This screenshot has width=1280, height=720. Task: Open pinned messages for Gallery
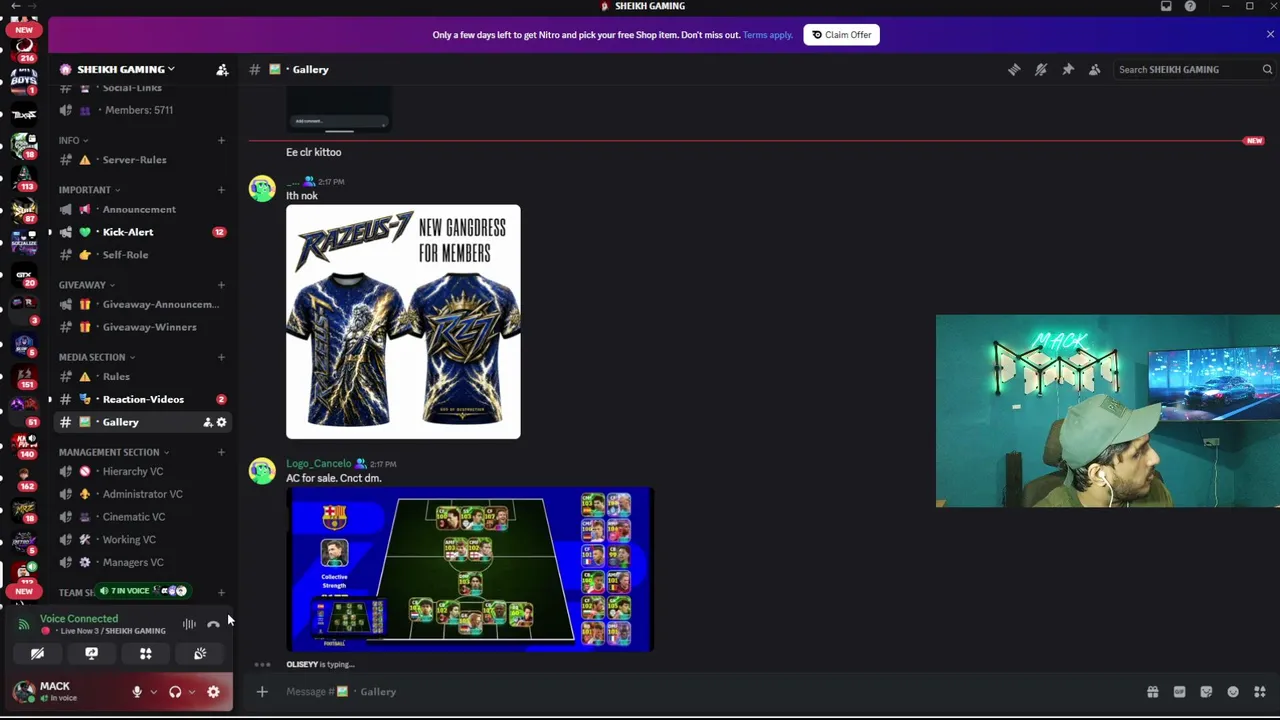click(x=1068, y=69)
